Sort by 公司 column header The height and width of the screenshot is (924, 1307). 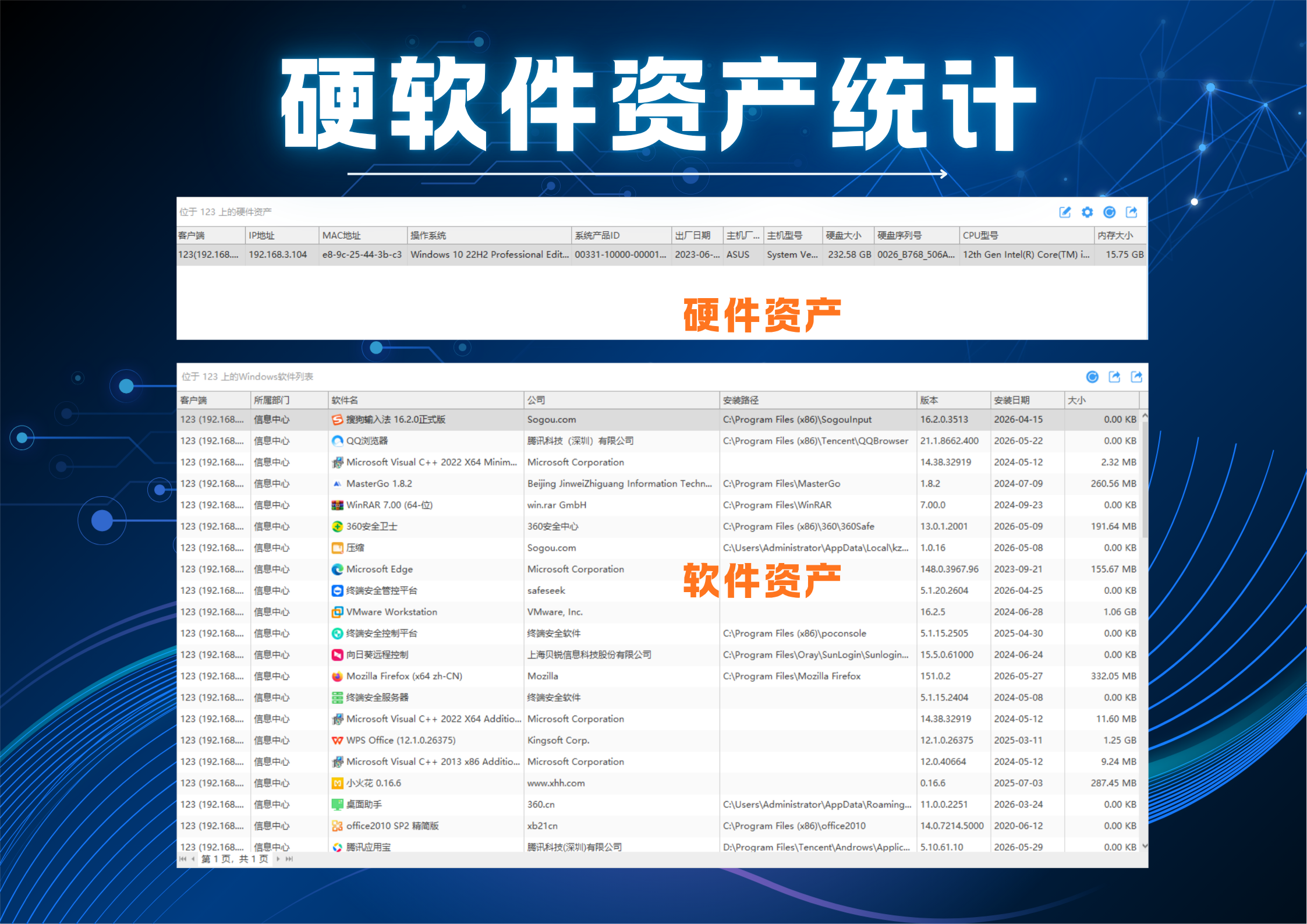coord(621,400)
